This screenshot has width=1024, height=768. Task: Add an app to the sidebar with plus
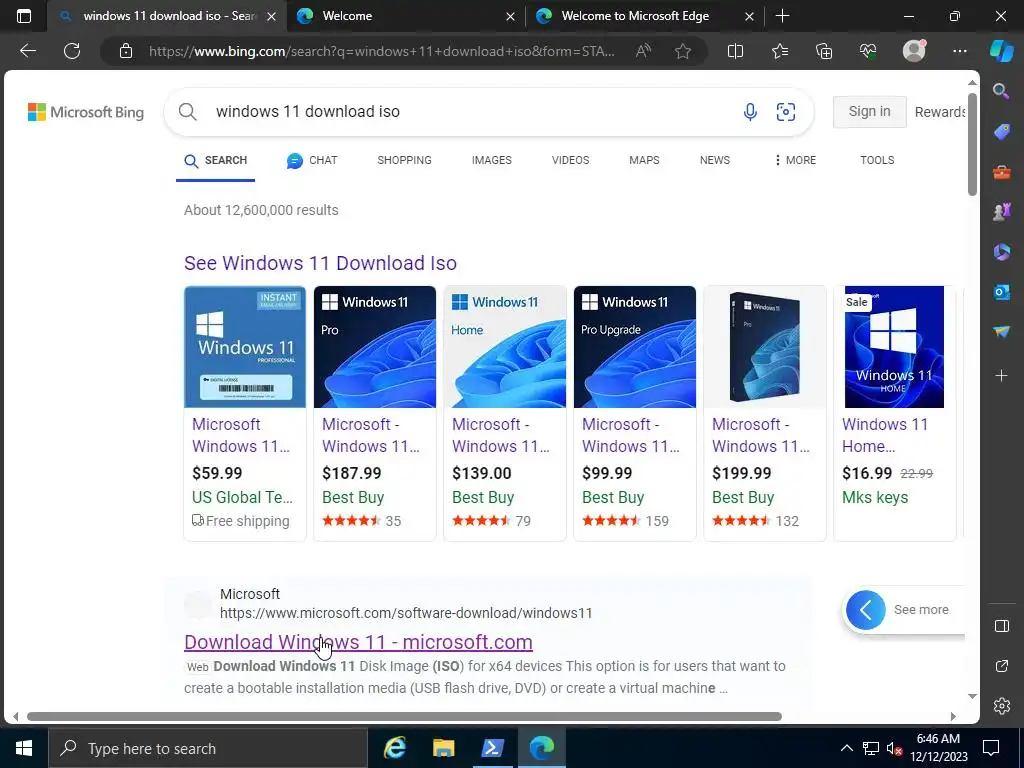click(x=1001, y=376)
